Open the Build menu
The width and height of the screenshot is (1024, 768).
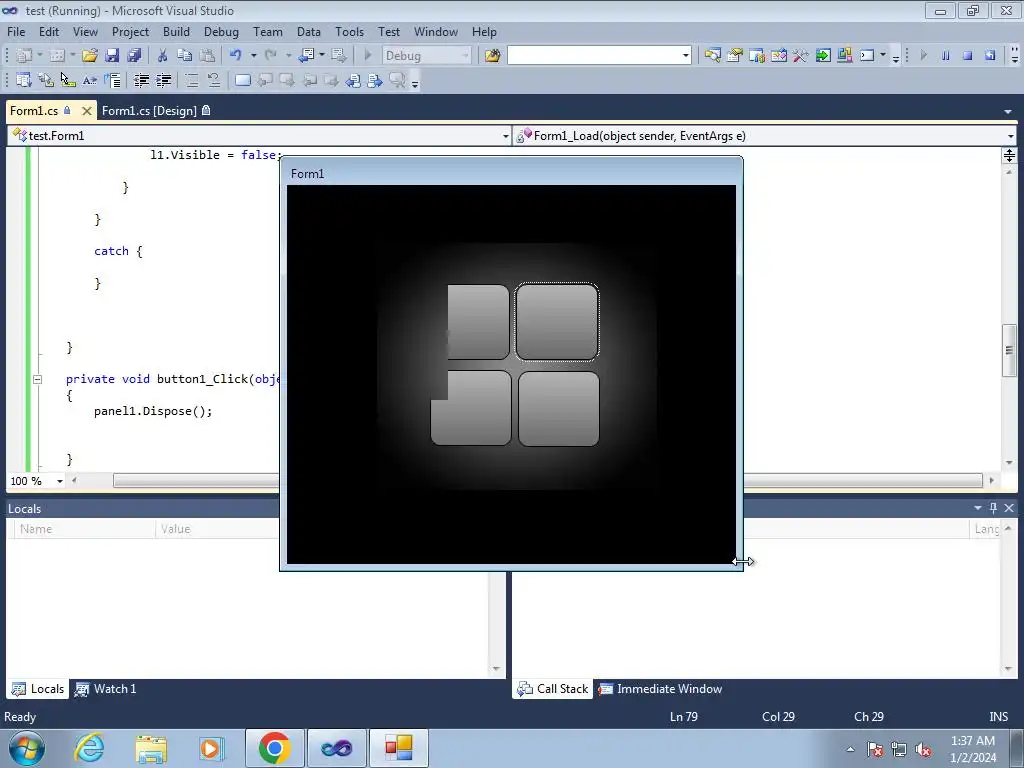coord(176,31)
